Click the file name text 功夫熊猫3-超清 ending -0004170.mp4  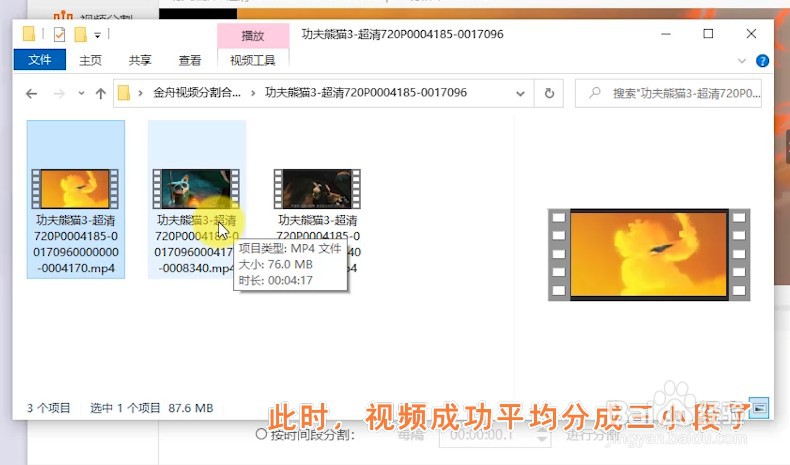76,244
